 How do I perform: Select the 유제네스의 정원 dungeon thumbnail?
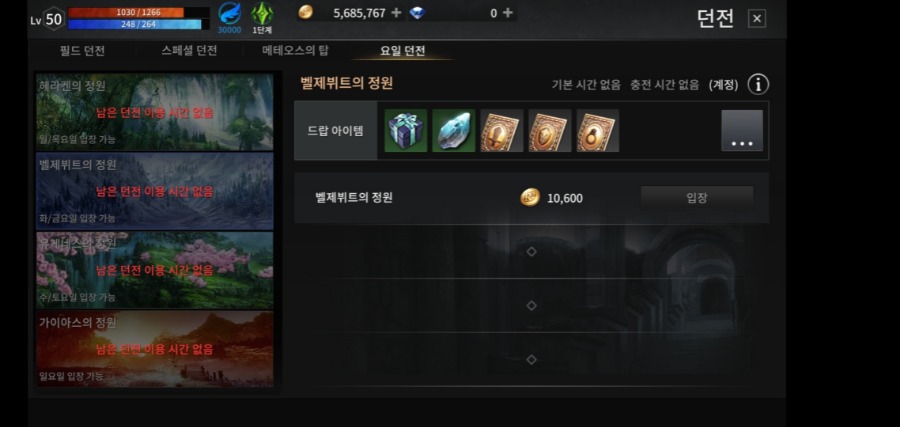click(155, 270)
